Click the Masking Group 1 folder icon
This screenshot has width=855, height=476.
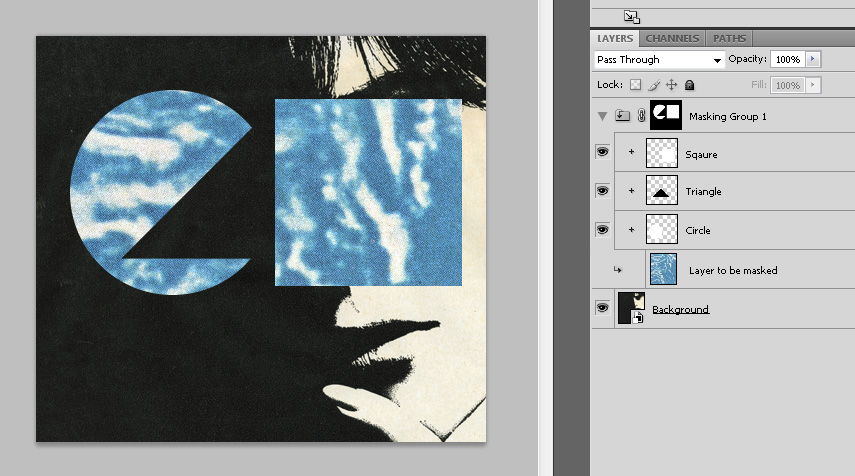(x=622, y=116)
